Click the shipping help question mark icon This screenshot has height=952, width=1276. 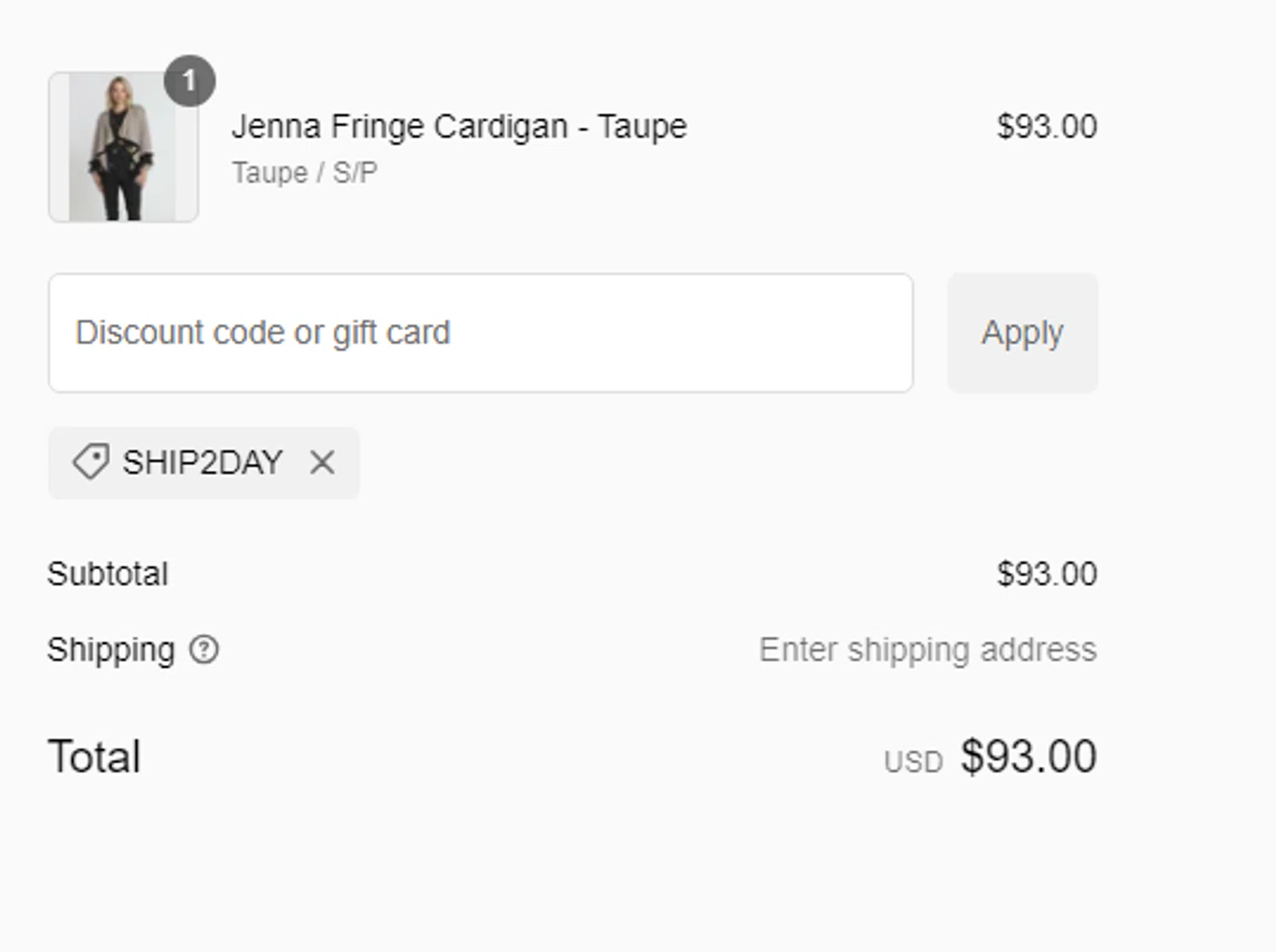coord(204,650)
